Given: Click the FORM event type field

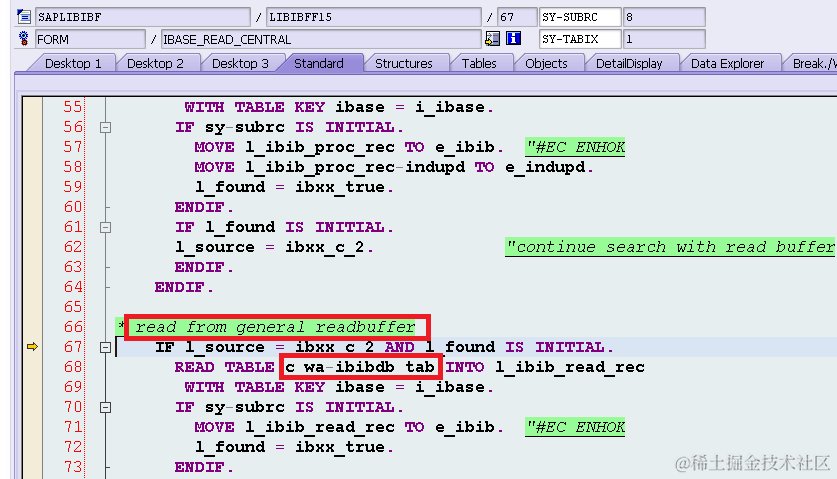Looking at the screenshot, I should [90, 39].
